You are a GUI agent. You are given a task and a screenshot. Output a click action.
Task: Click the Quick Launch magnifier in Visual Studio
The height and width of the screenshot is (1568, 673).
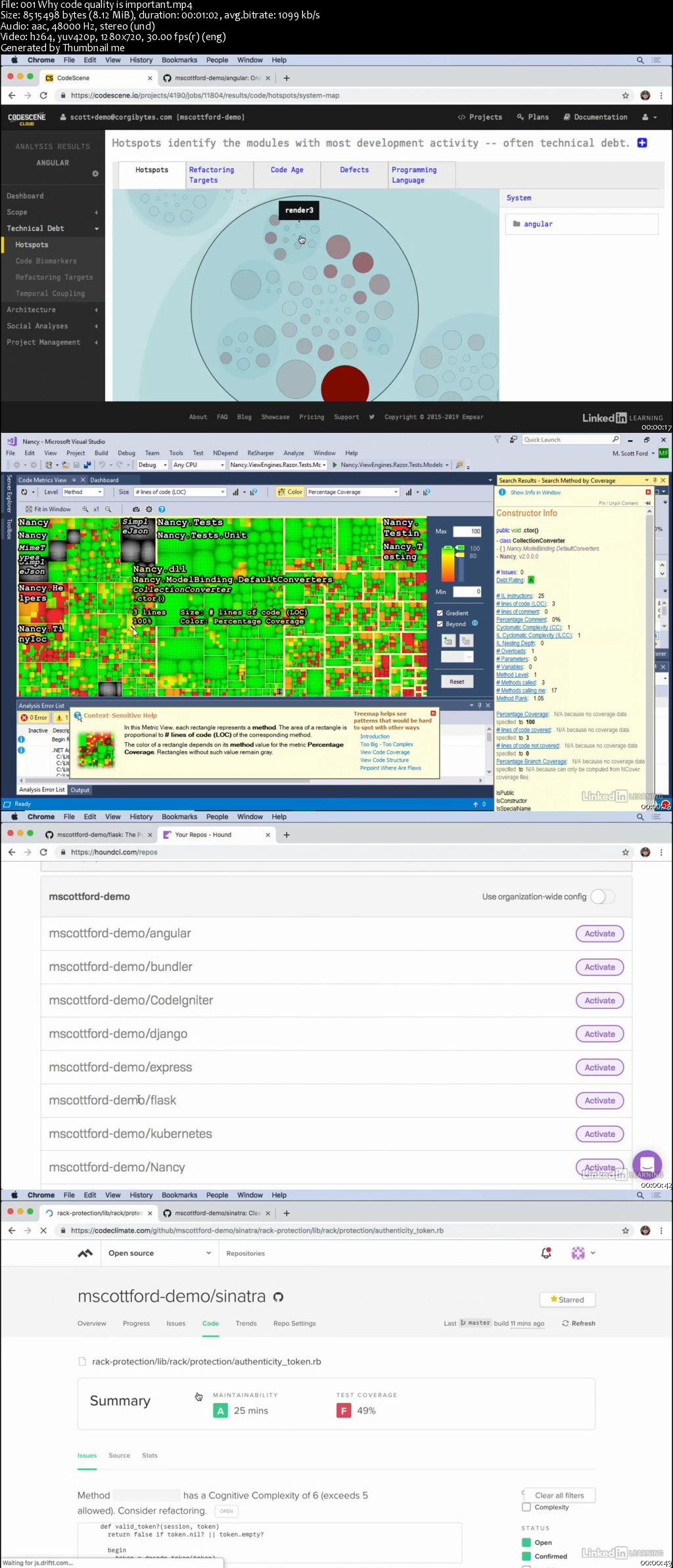pyautogui.click(x=615, y=439)
